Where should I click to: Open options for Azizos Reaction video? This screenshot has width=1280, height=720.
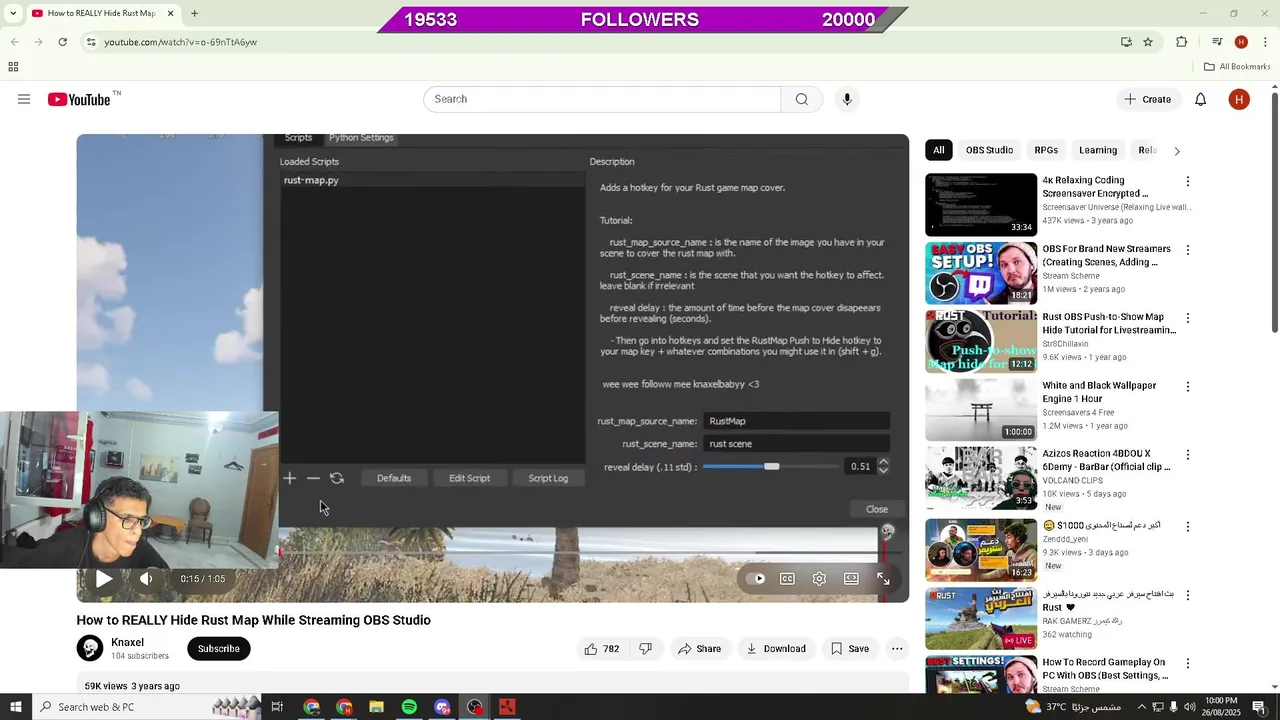[x=1188, y=454]
